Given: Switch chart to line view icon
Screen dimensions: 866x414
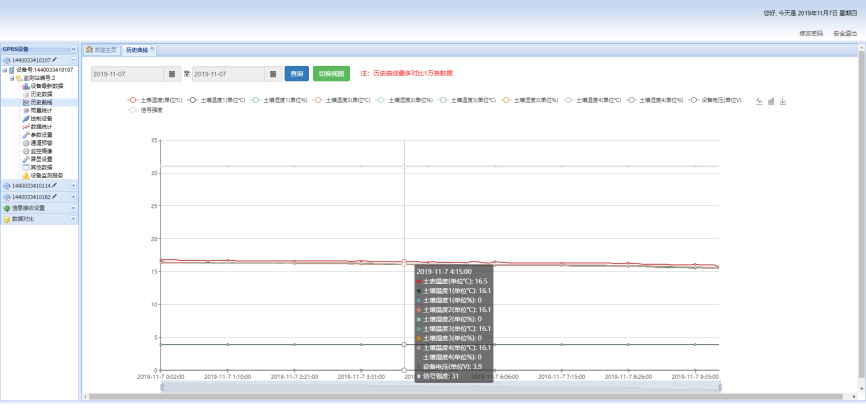Looking at the screenshot, I should [x=759, y=101].
